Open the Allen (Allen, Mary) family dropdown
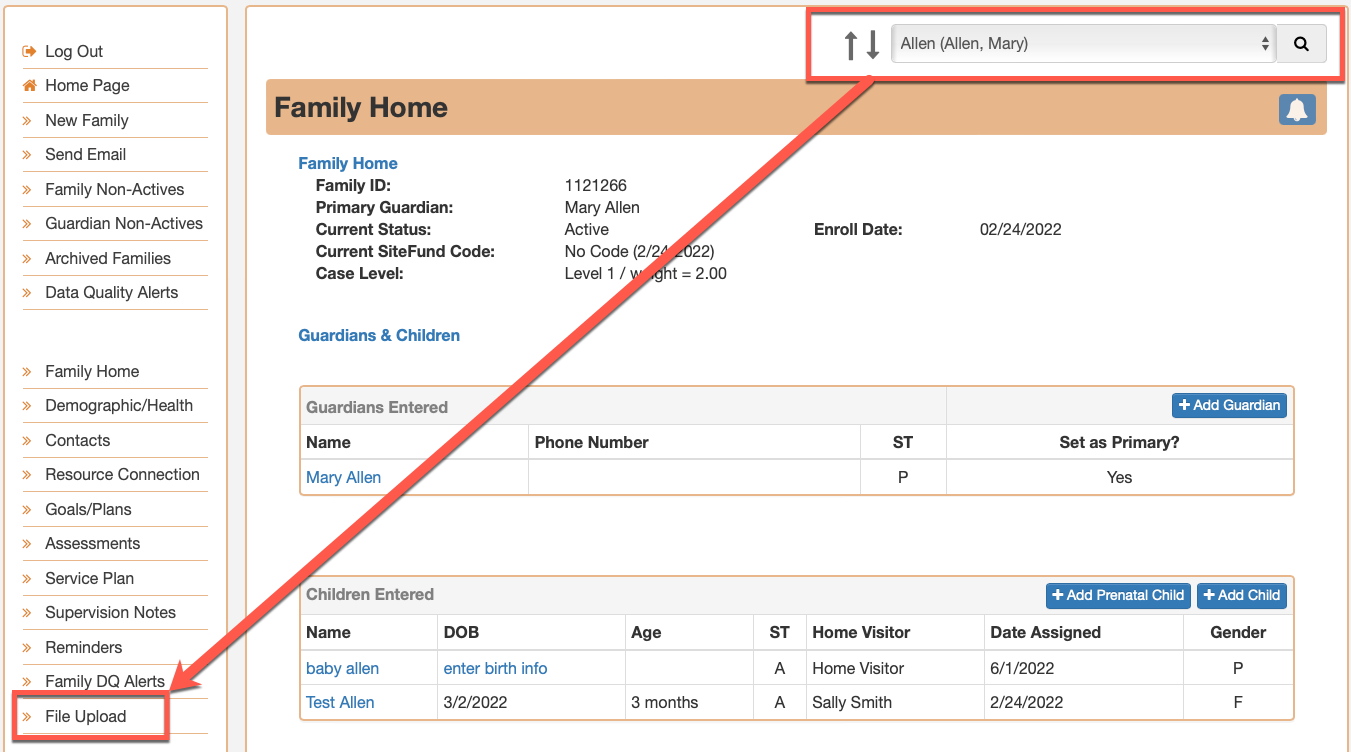Viewport: 1351px width, 752px height. 1083,44
